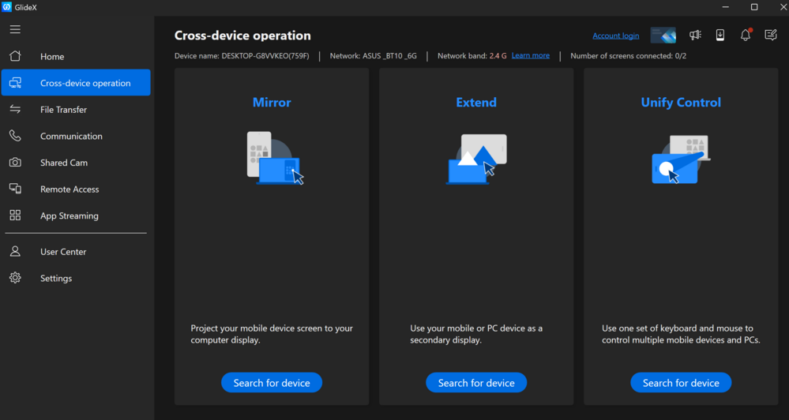Click the Learn more link
The height and width of the screenshot is (420, 789).
[x=530, y=55]
